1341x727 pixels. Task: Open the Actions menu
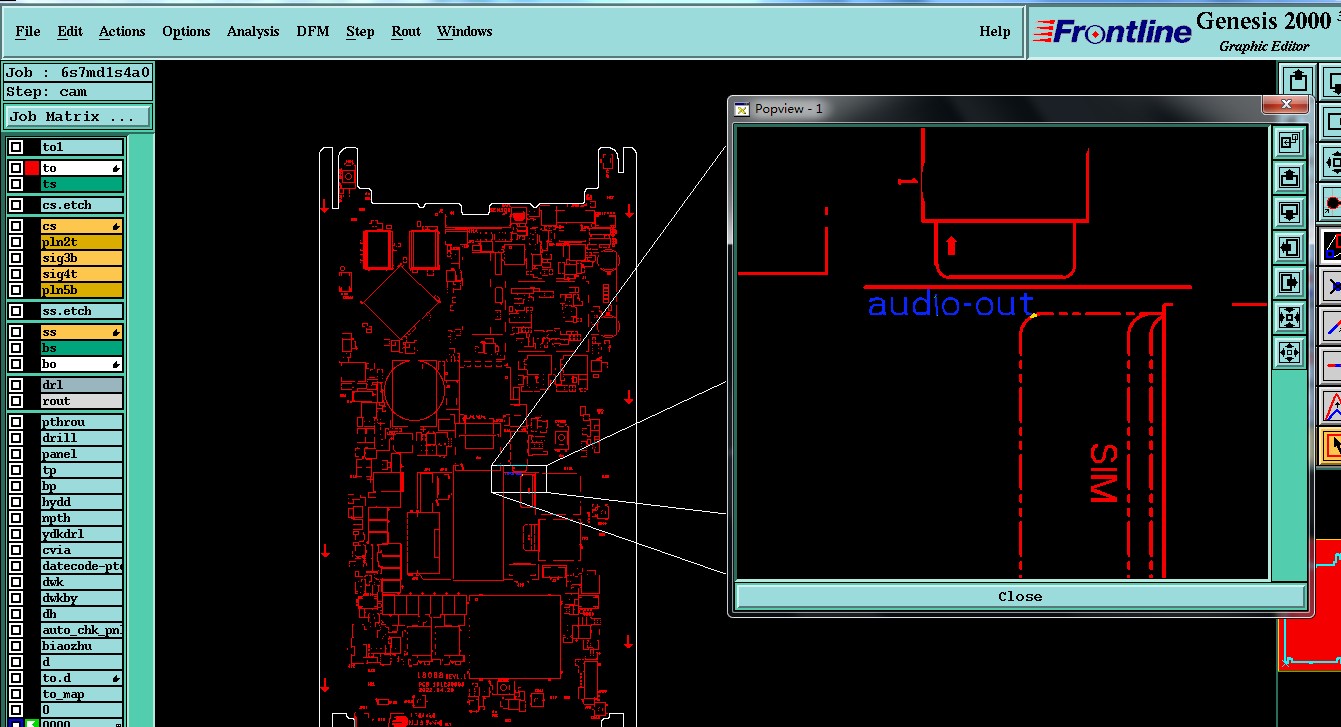pos(122,31)
